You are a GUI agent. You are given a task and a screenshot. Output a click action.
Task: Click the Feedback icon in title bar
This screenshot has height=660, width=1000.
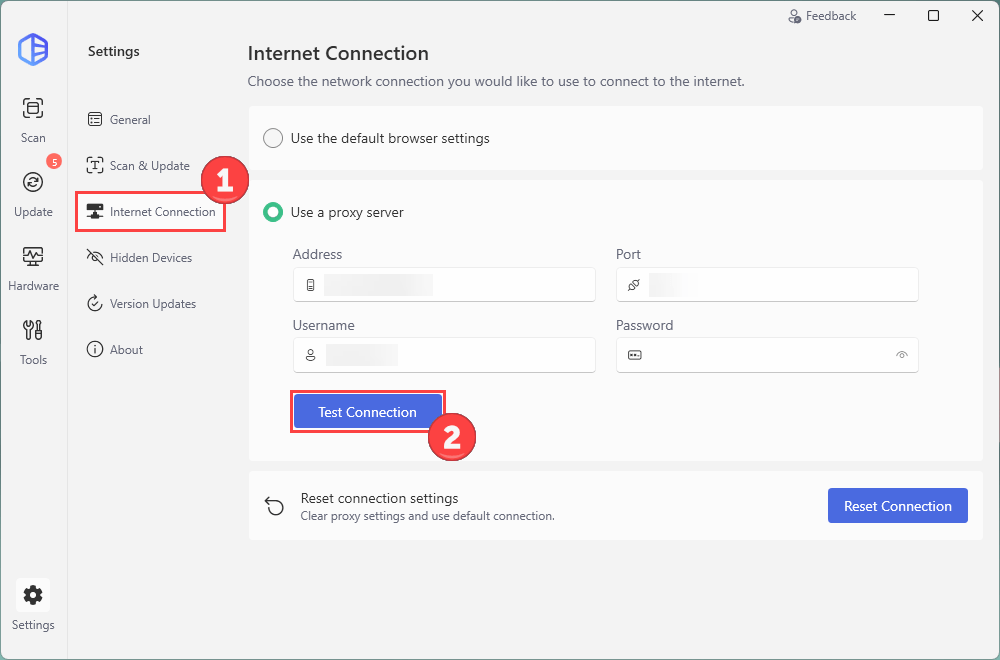click(x=795, y=16)
